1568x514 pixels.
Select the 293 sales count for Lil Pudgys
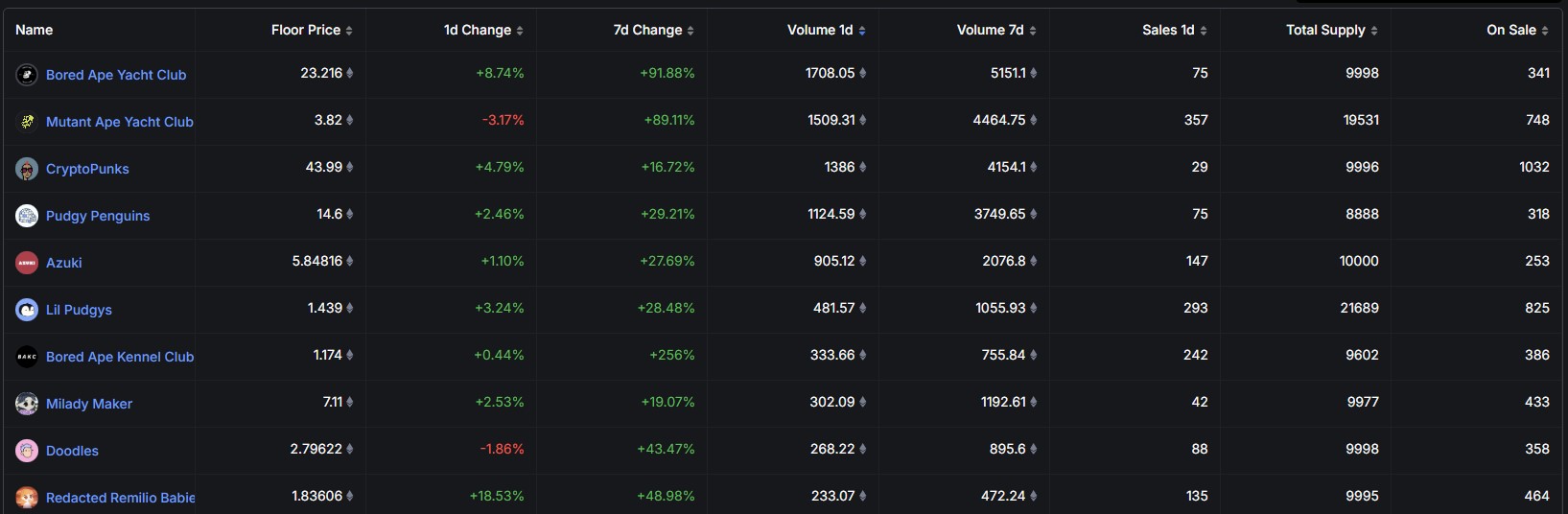coord(1196,308)
